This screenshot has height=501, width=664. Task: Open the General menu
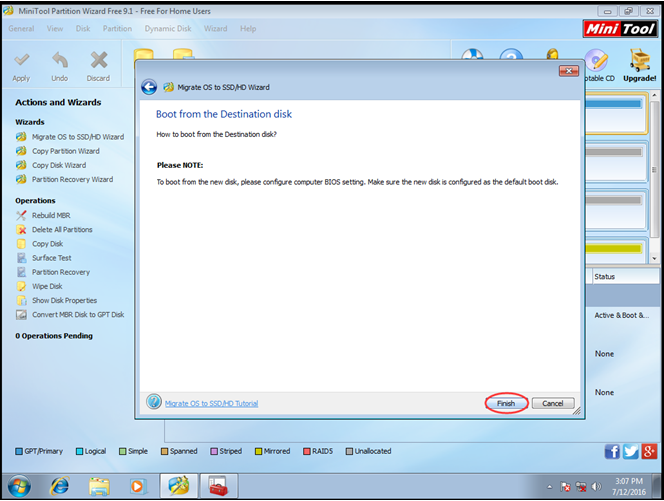click(21, 29)
